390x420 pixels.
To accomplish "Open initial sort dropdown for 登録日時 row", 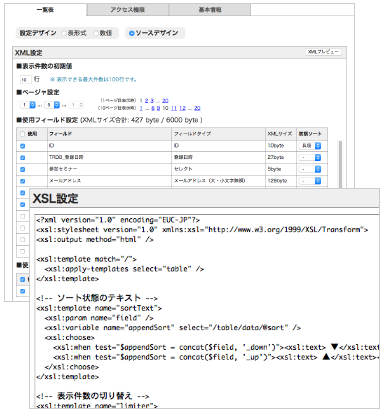I will point(310,157).
